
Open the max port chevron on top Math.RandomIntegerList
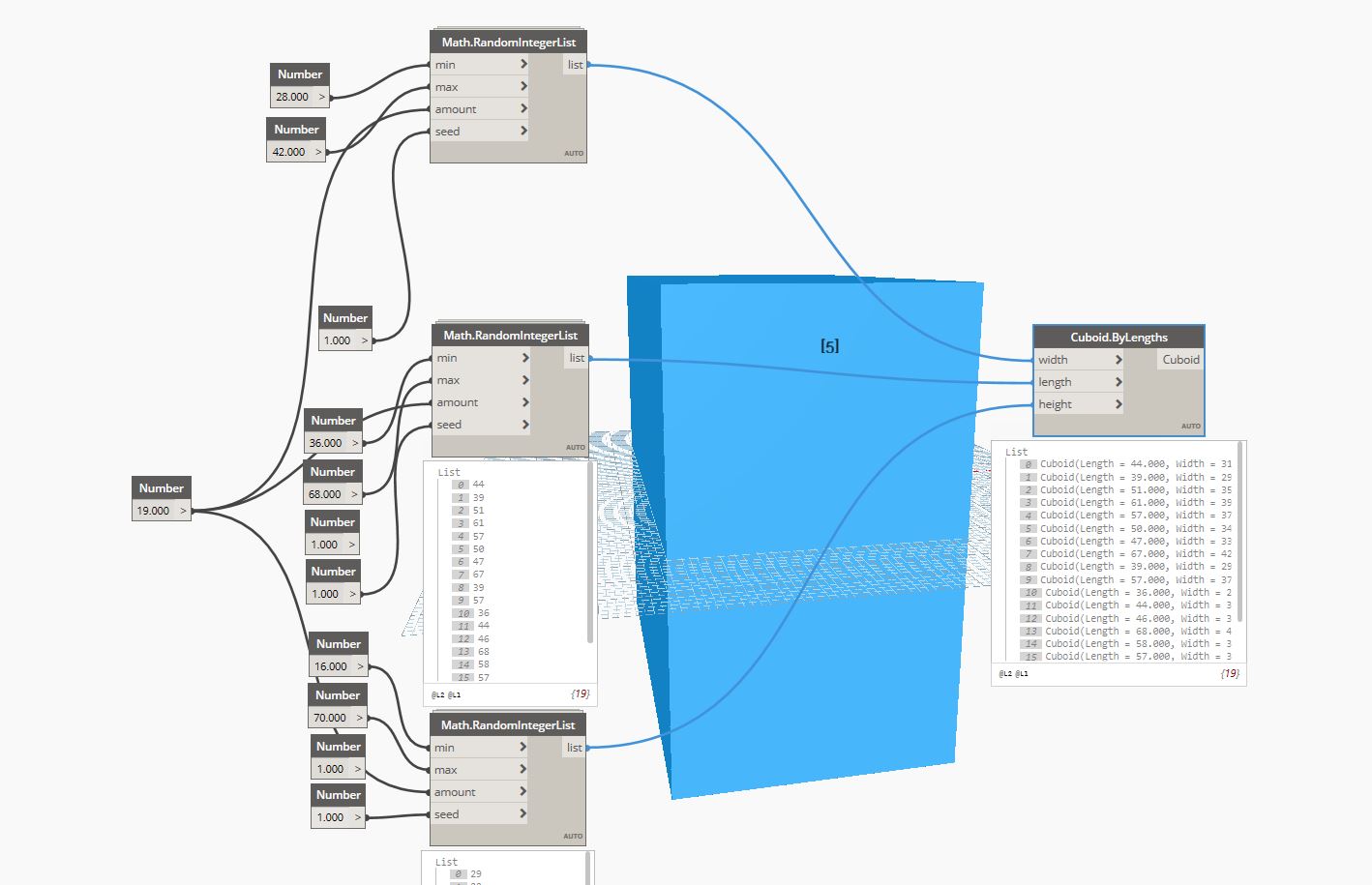tap(523, 87)
